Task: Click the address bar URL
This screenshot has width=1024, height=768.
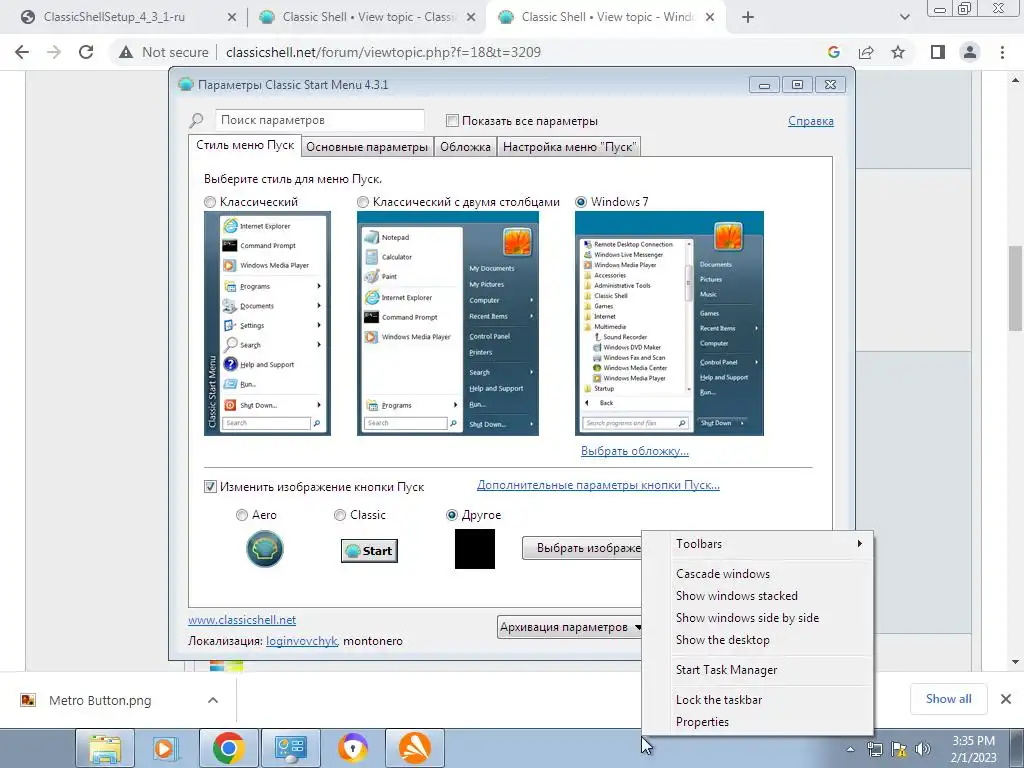Action: pos(383,52)
